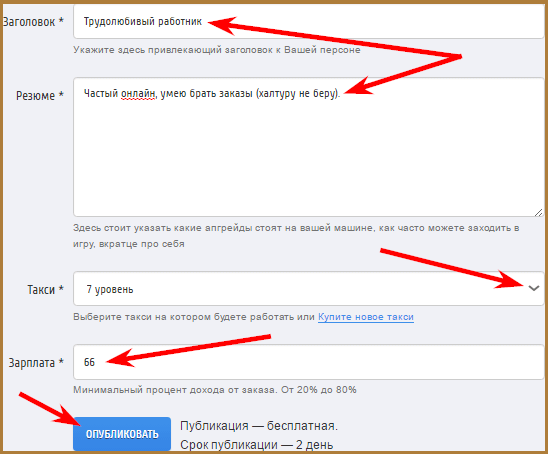Focus the Заголовок input field

click(309, 22)
